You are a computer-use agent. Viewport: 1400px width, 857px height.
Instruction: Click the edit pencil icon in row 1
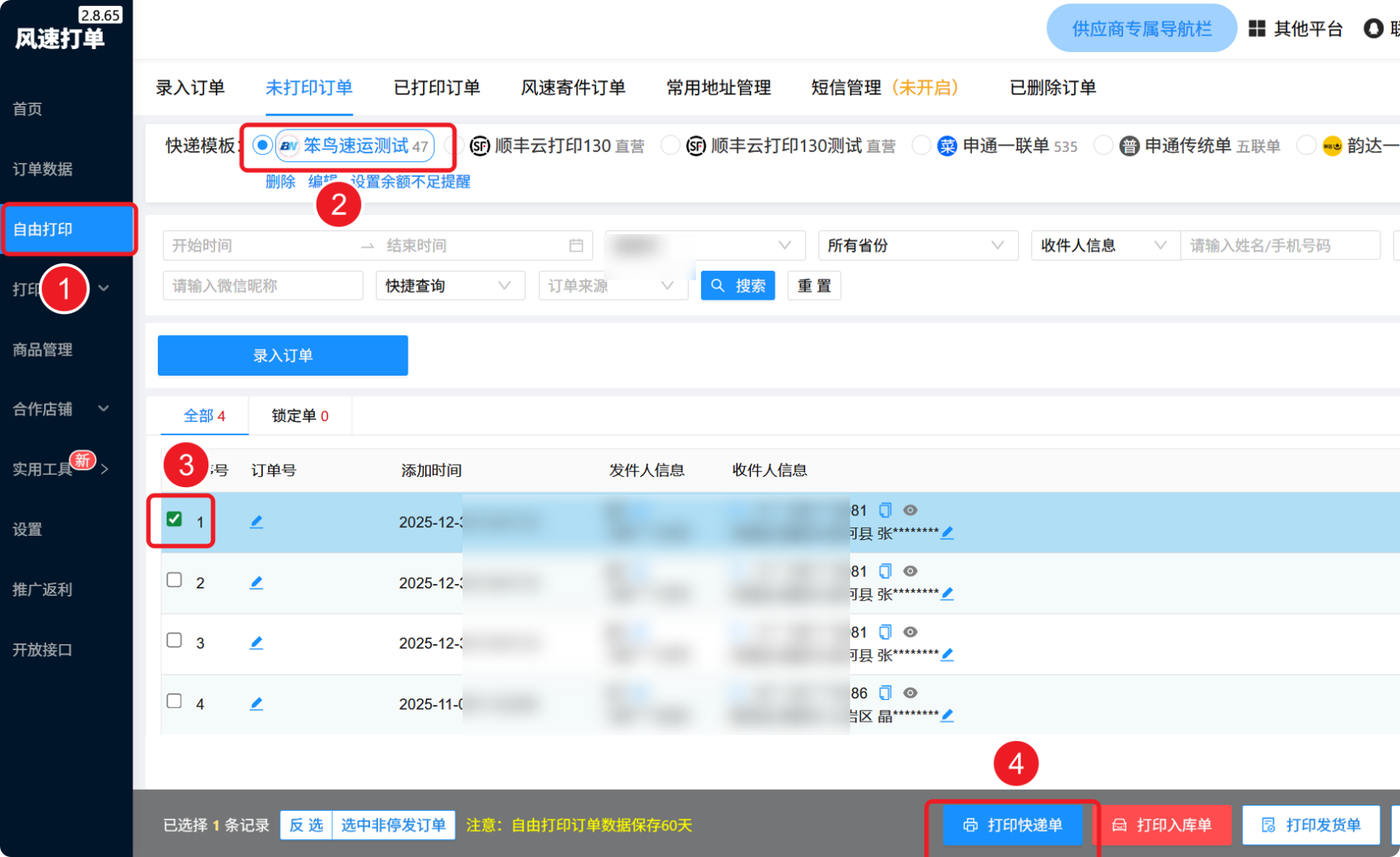click(x=256, y=522)
